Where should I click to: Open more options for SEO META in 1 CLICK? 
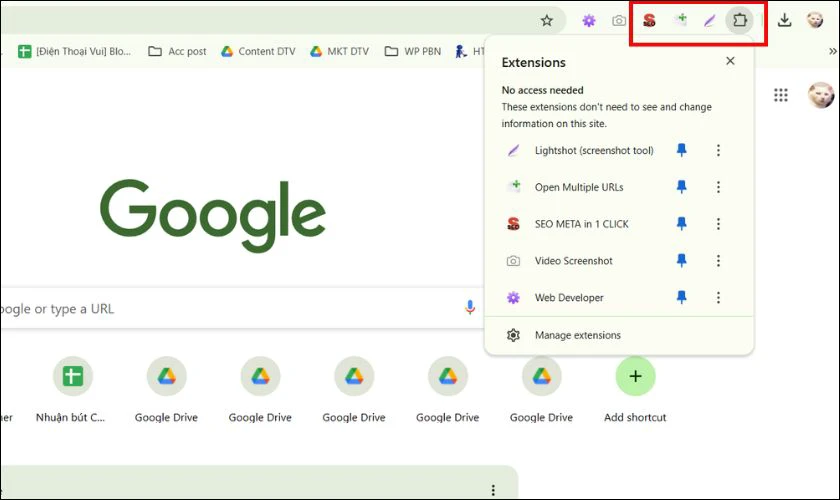718,223
